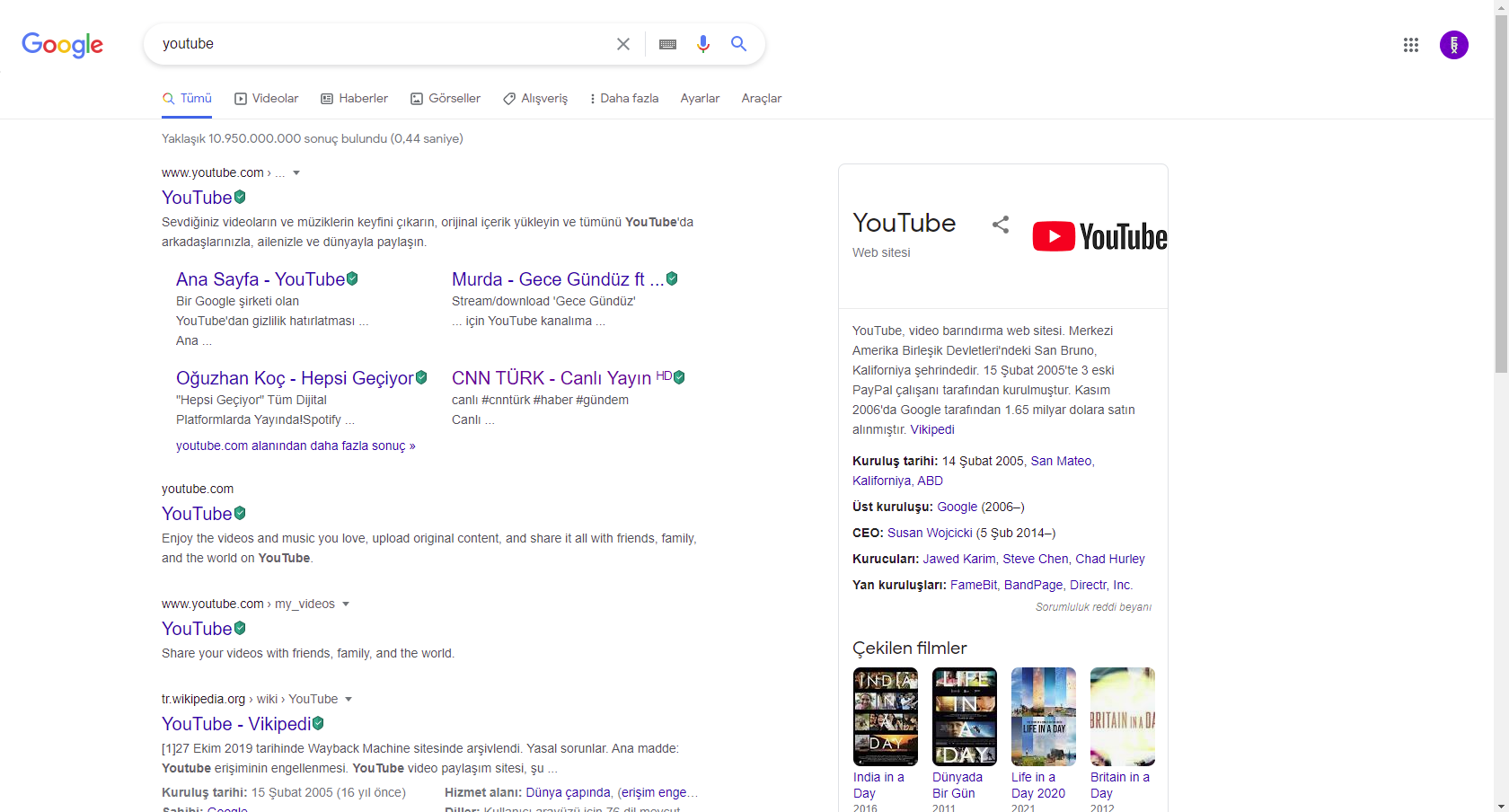This screenshot has width=1509, height=812.
Task: Open the San Mateo link
Action: 1061,461
